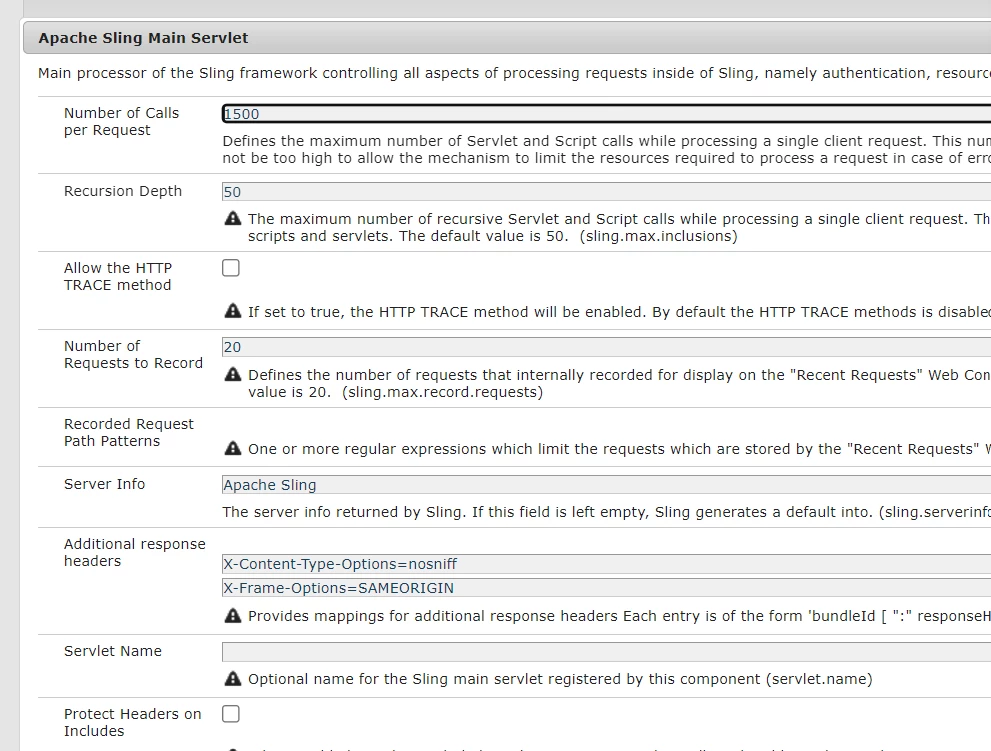Screen dimensions: 991x751
Task: Click into the Recursion Depth field
Action: [x=607, y=192]
